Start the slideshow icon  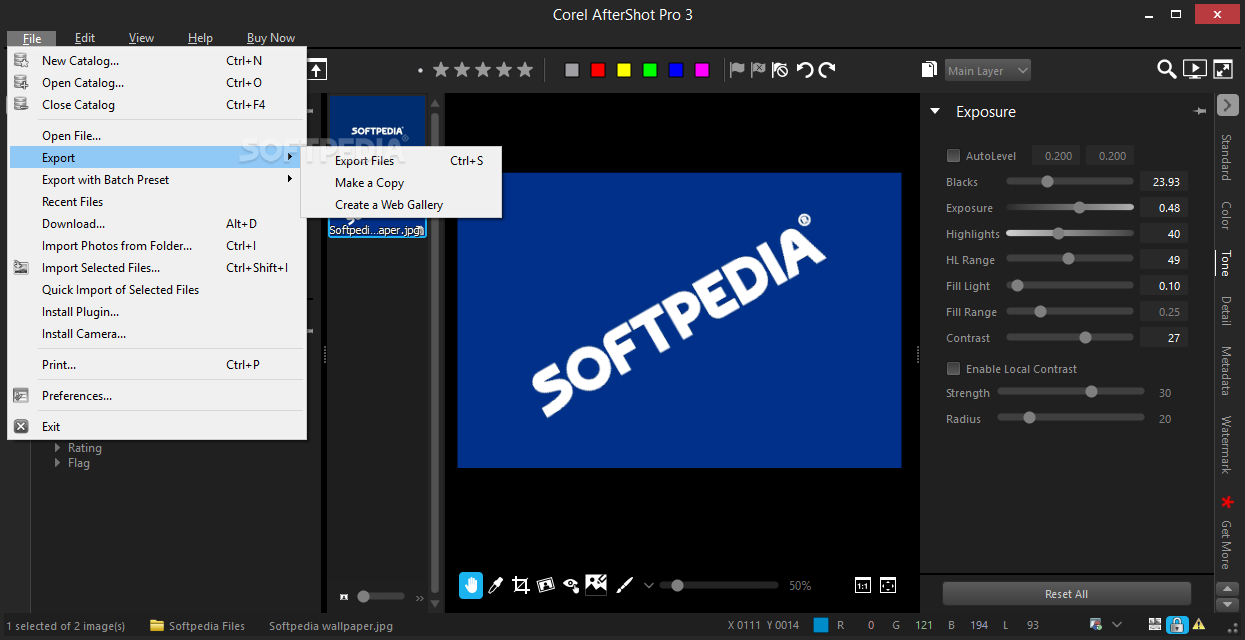pos(1194,69)
